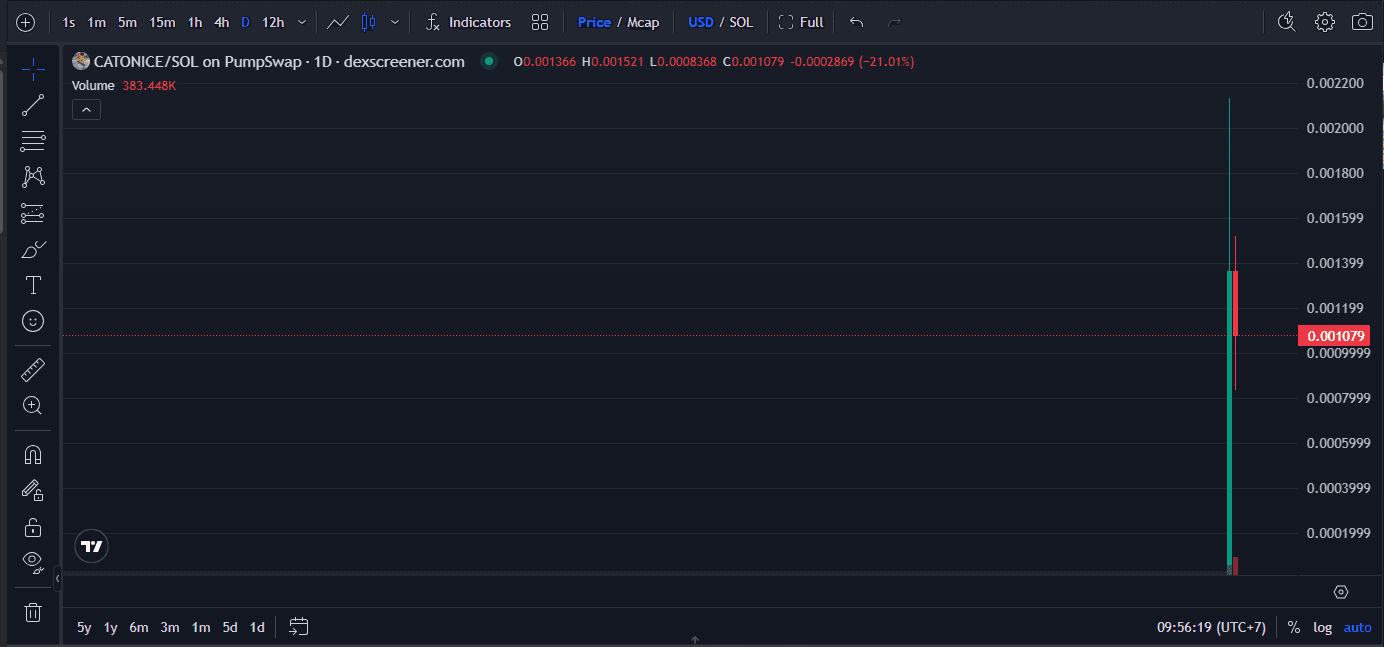The width and height of the screenshot is (1384, 647).
Task: Open the forecasting and measurement tools
Action: click(33, 213)
